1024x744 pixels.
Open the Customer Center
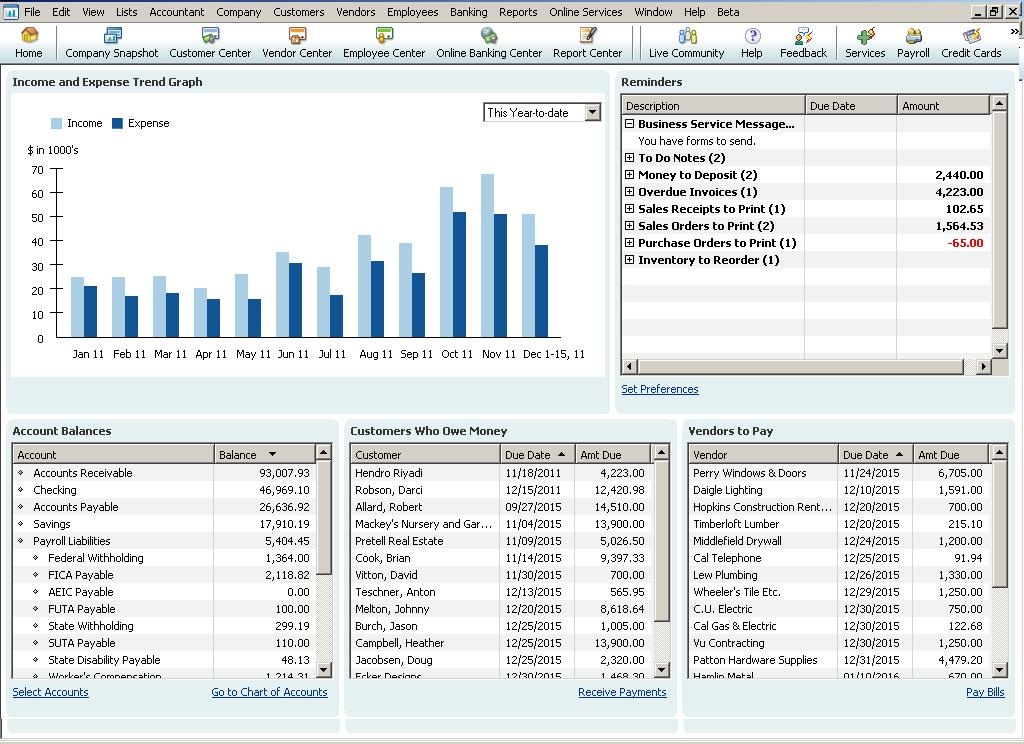coord(209,43)
